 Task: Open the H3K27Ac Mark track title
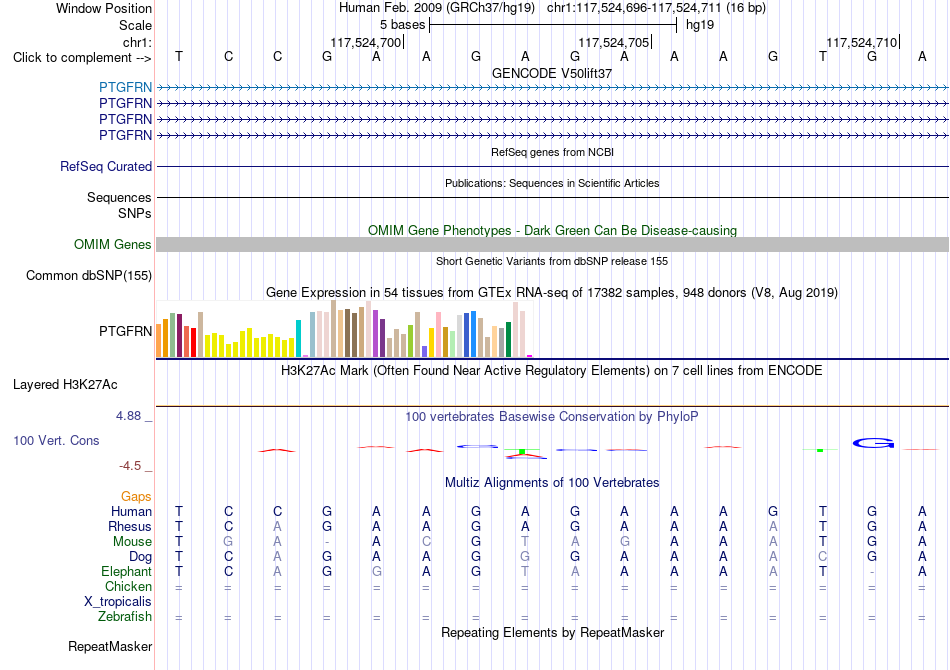click(552, 370)
